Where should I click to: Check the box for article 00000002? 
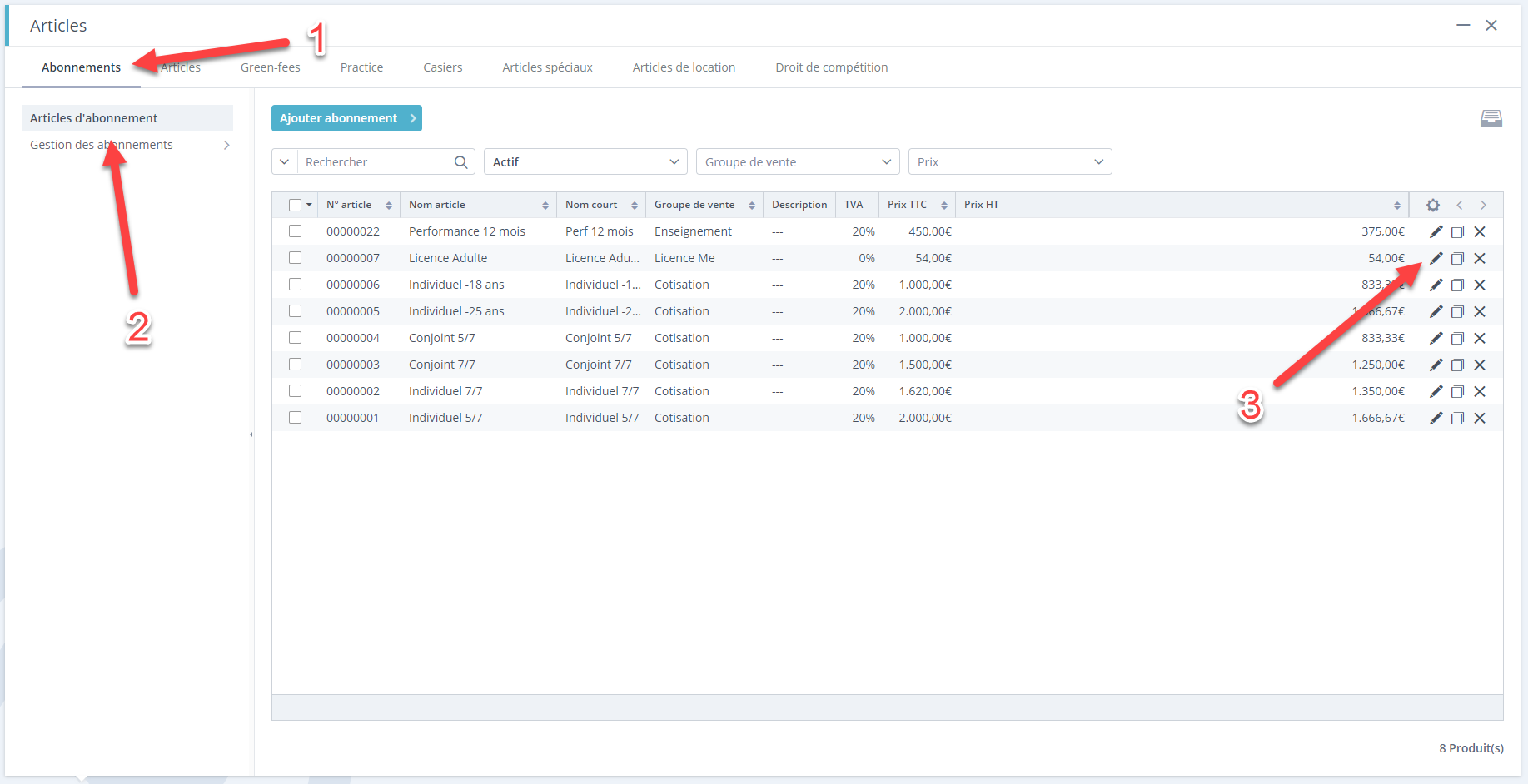[x=295, y=391]
